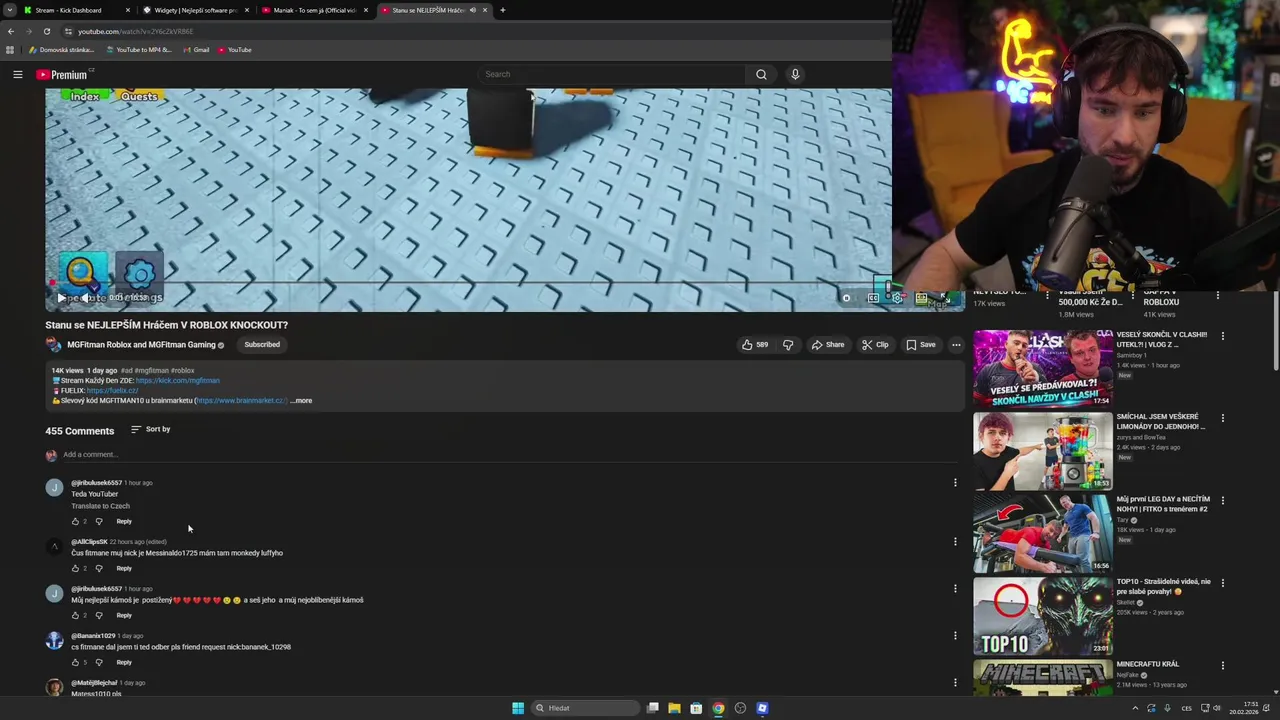Expand description with ...more
The height and width of the screenshot is (720, 1280).
[301, 401]
